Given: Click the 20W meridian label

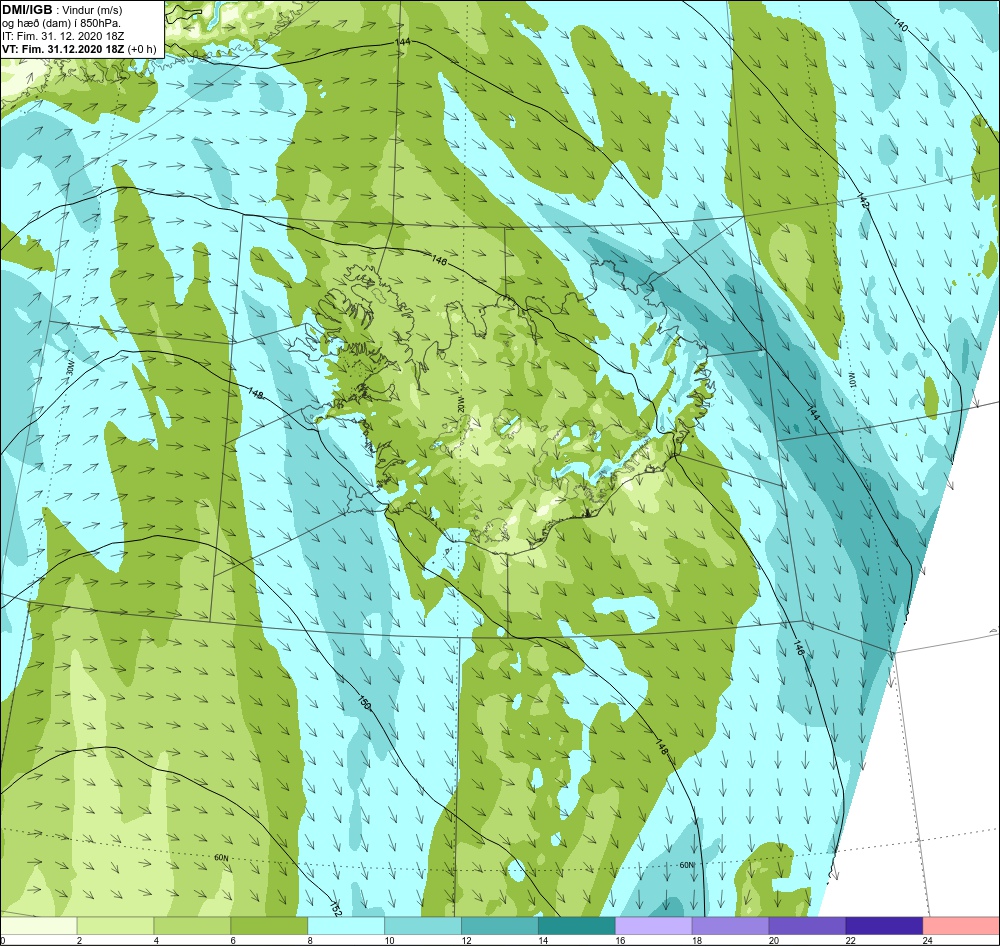Looking at the screenshot, I should (460, 406).
